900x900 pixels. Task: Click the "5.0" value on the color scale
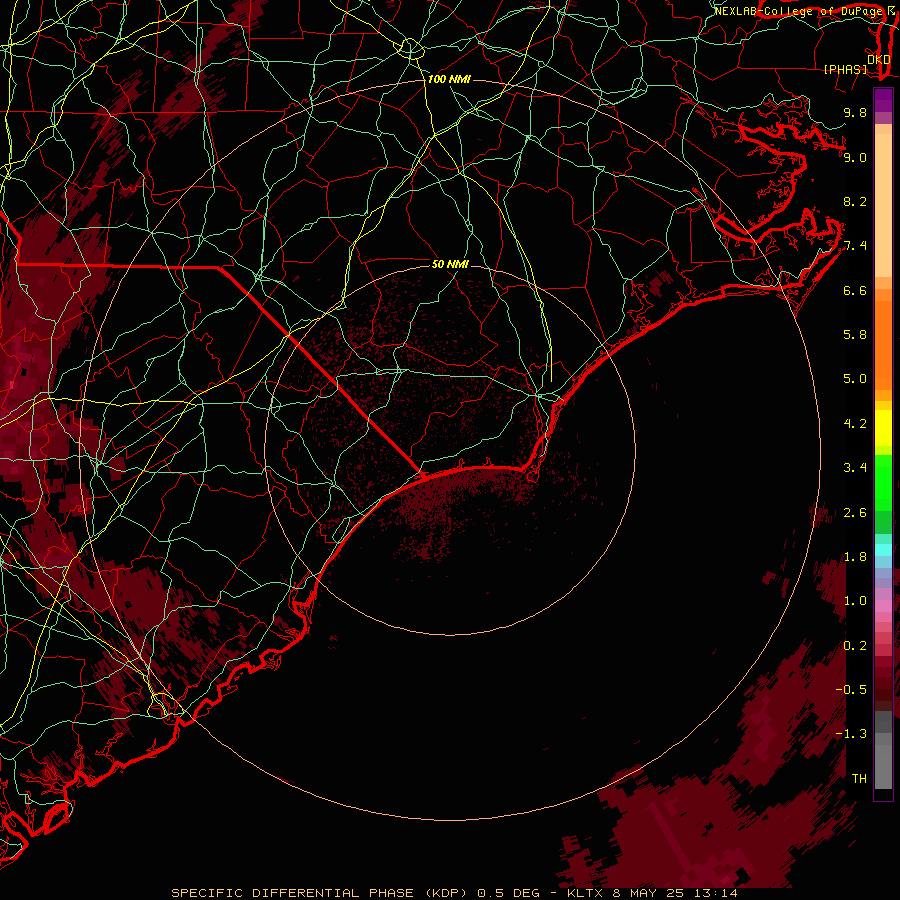[855, 379]
